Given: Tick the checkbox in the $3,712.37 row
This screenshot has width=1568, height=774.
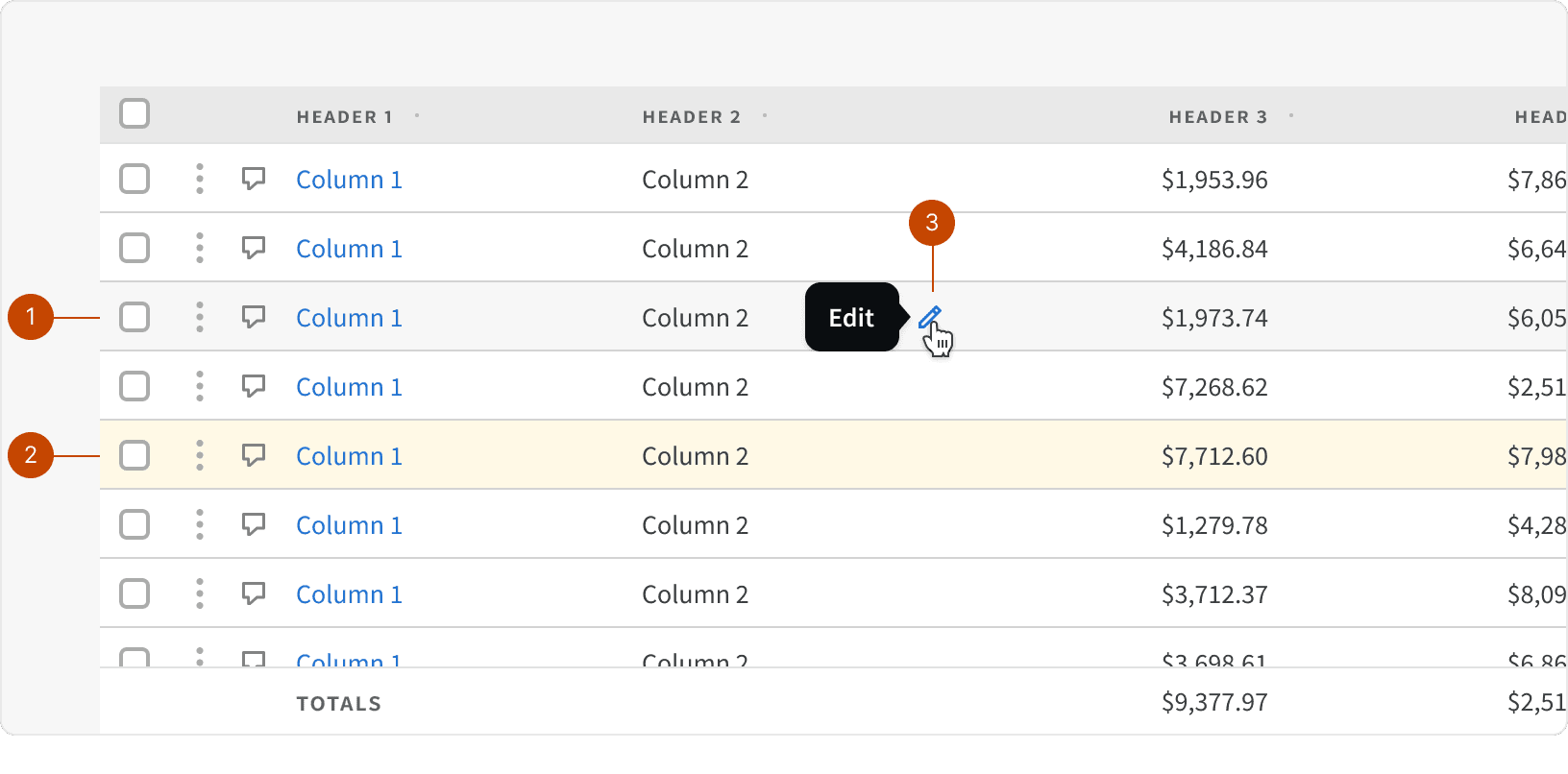Looking at the screenshot, I should coord(135,593).
